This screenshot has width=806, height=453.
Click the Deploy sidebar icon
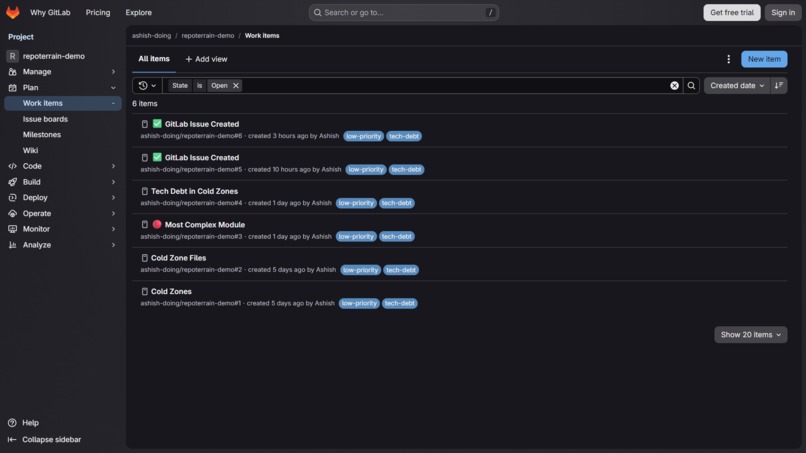(12, 197)
